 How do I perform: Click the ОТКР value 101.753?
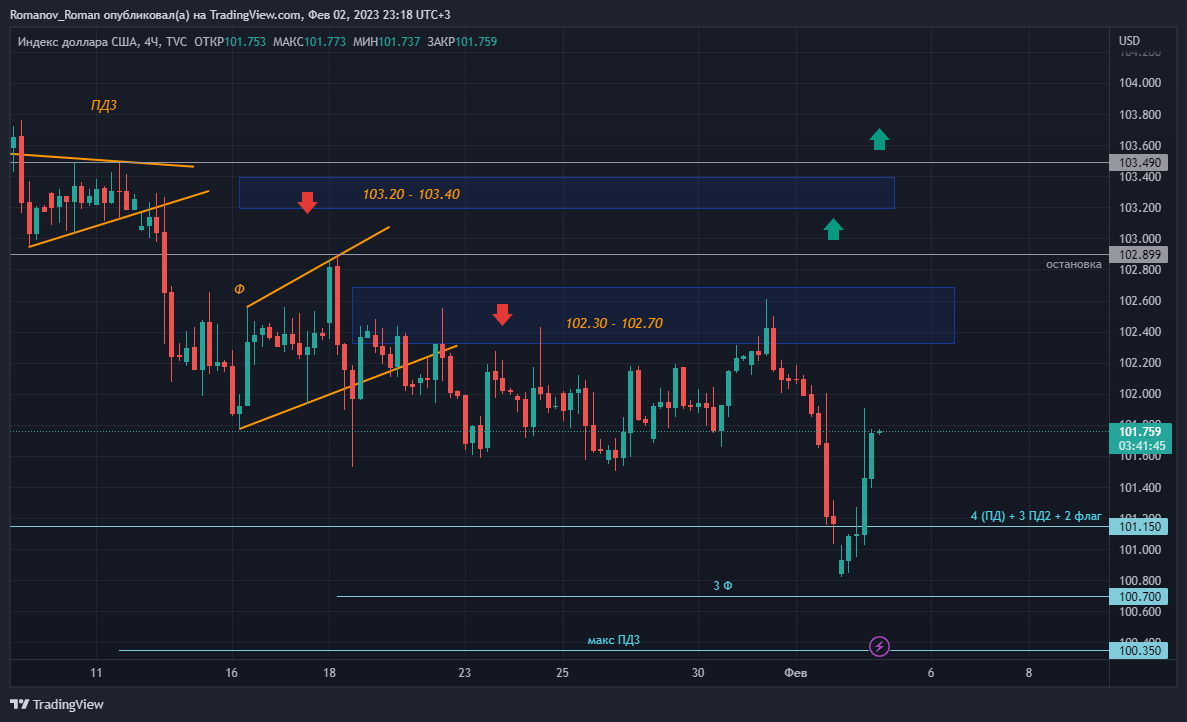pos(245,42)
